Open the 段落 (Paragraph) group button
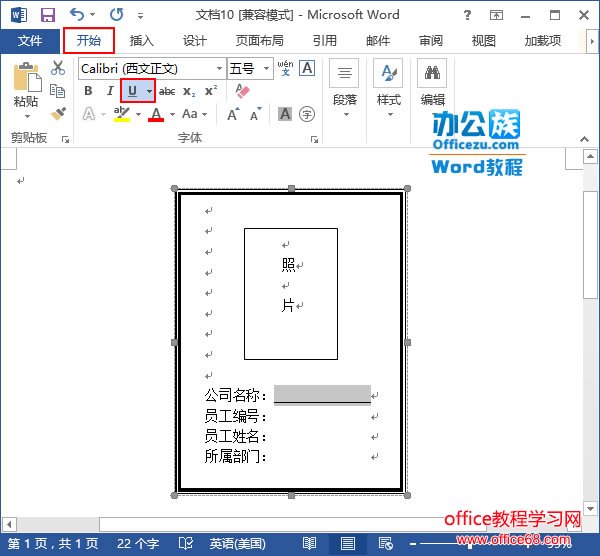600x556 pixels. [344, 89]
